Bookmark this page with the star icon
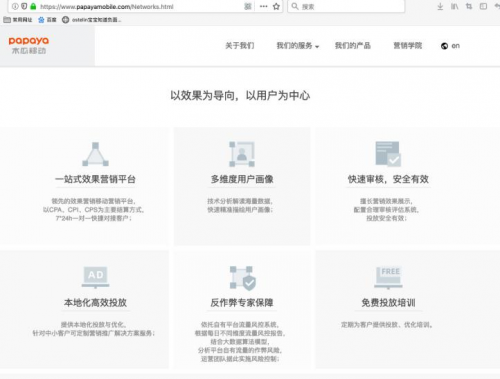 click(x=276, y=6)
